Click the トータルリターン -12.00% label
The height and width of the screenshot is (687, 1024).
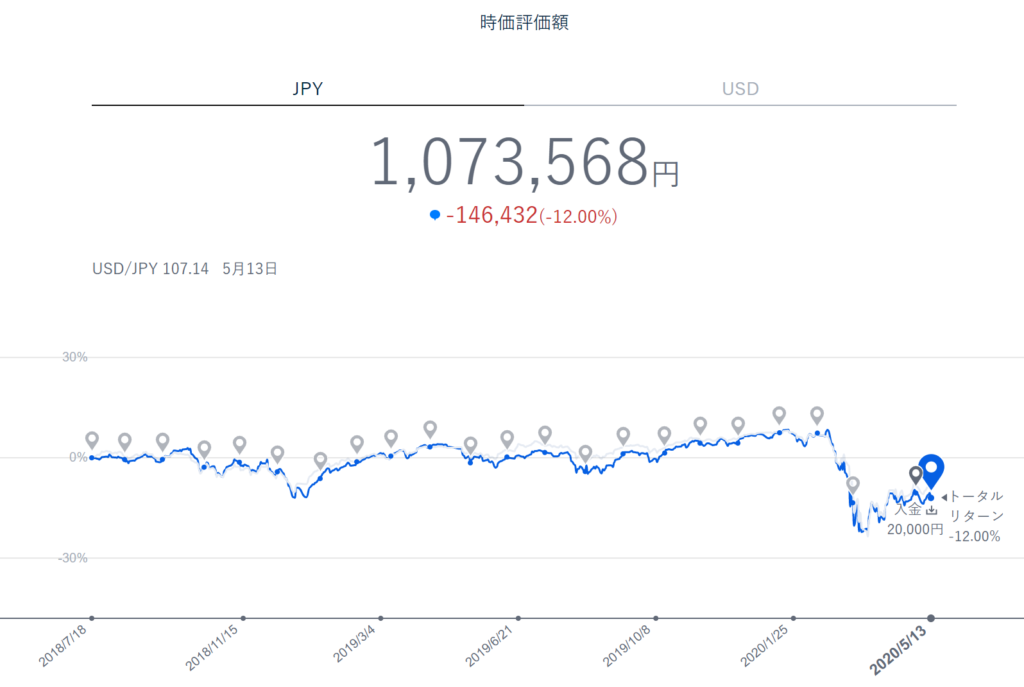point(974,516)
